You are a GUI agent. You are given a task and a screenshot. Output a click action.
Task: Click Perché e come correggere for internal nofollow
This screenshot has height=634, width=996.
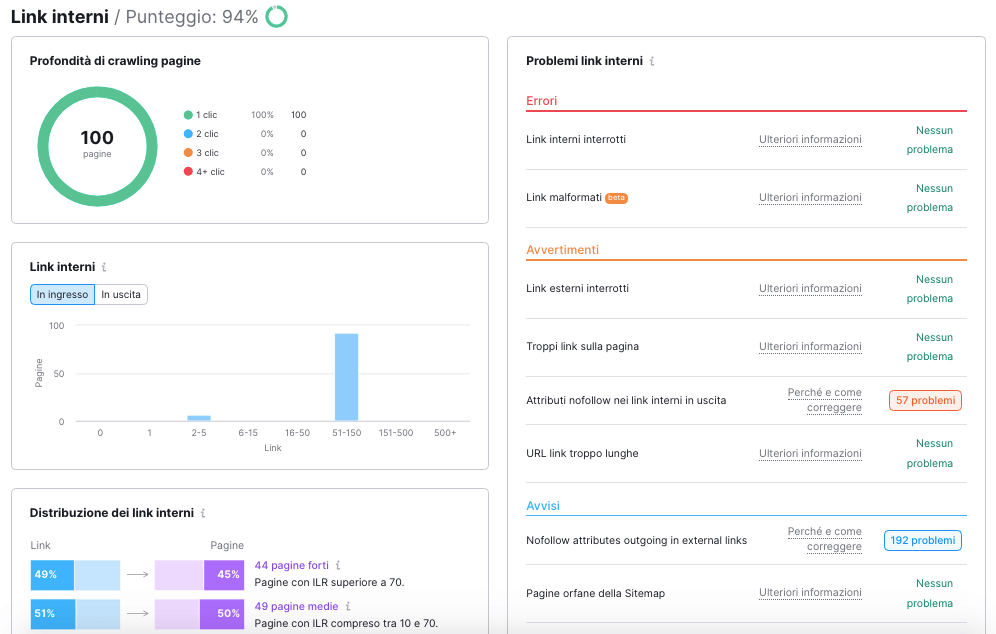pos(824,400)
